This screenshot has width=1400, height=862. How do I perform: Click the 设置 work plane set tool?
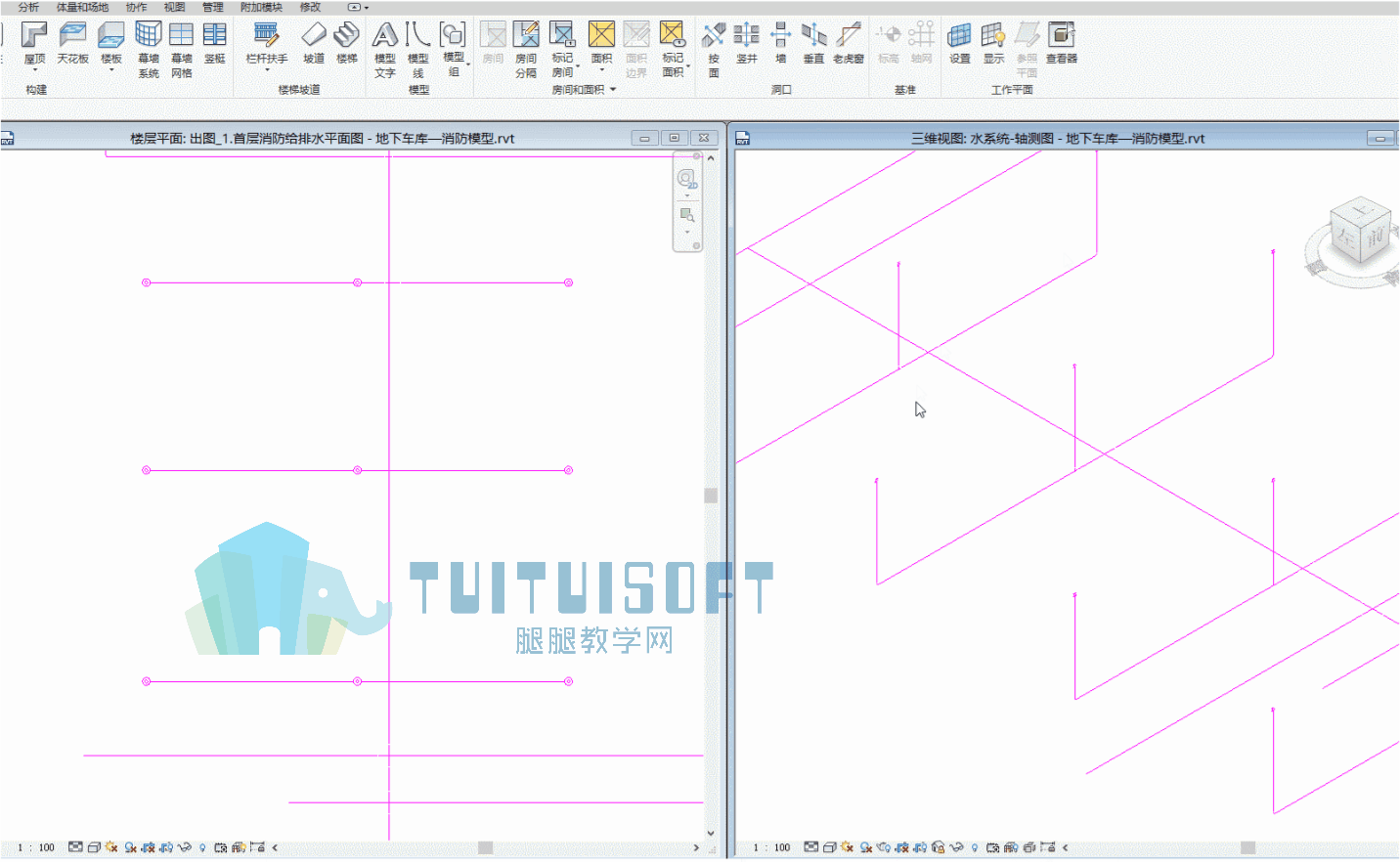click(x=960, y=44)
